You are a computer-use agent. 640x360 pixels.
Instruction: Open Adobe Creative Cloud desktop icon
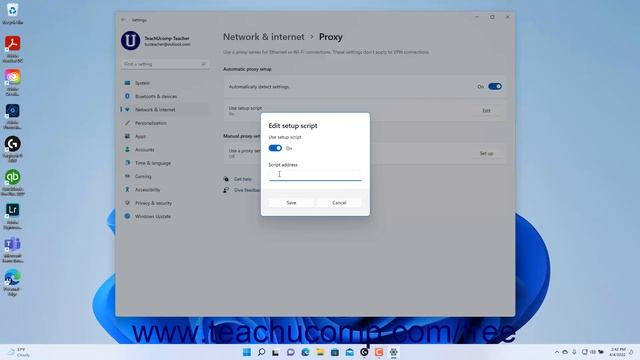[13, 82]
